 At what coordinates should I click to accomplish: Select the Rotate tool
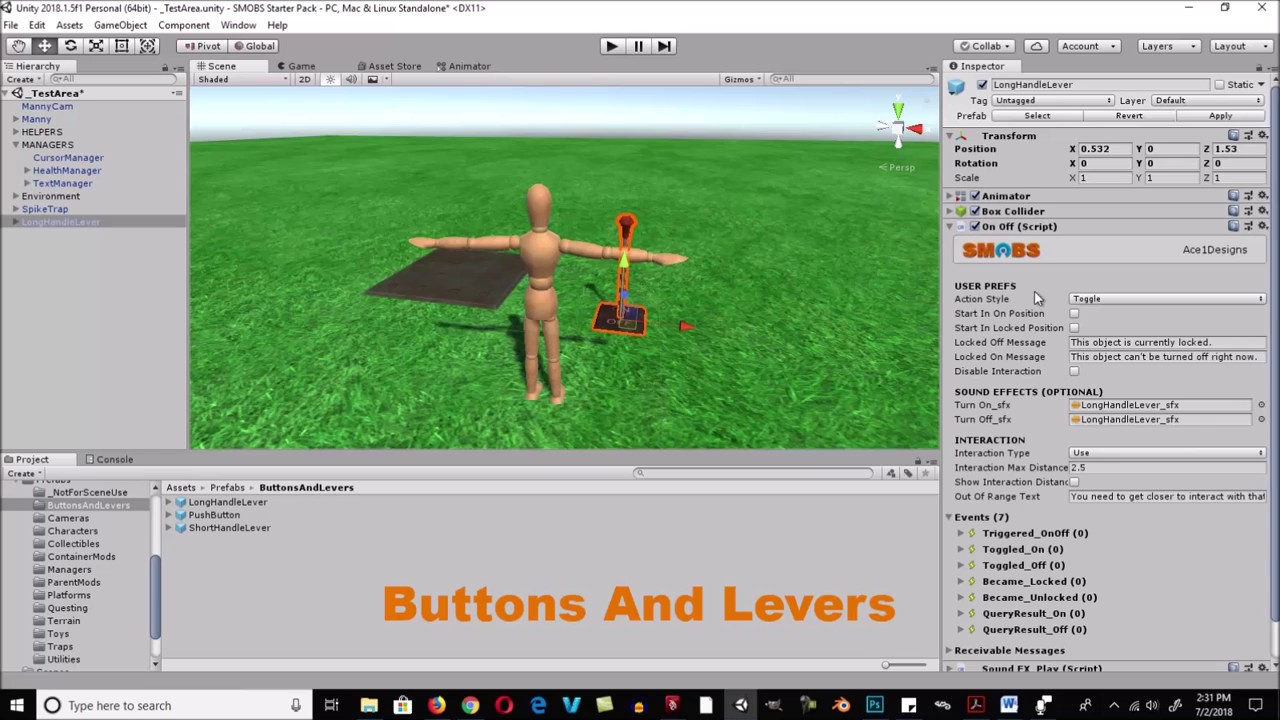tap(71, 46)
